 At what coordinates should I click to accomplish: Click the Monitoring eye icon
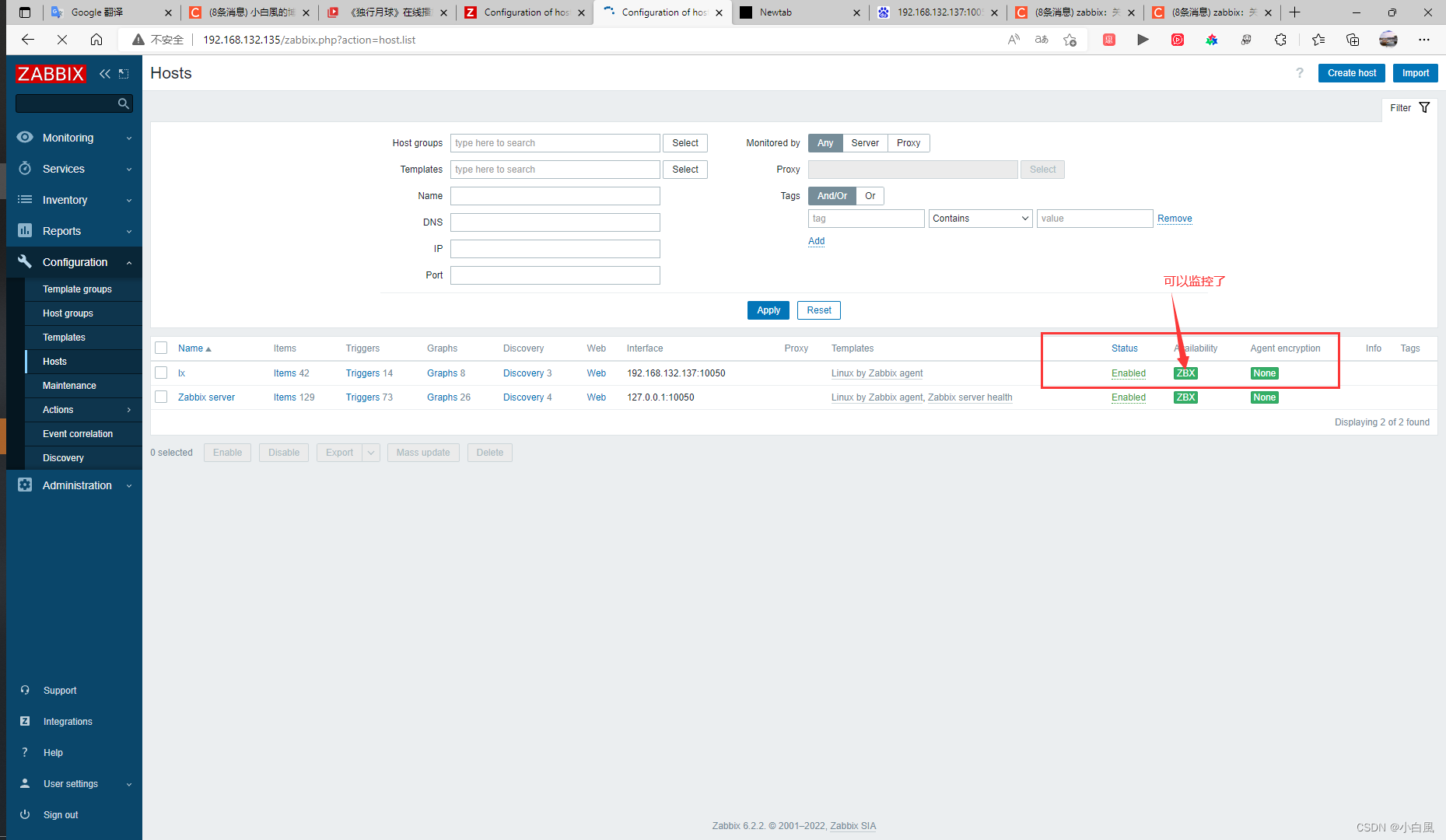click(25, 137)
